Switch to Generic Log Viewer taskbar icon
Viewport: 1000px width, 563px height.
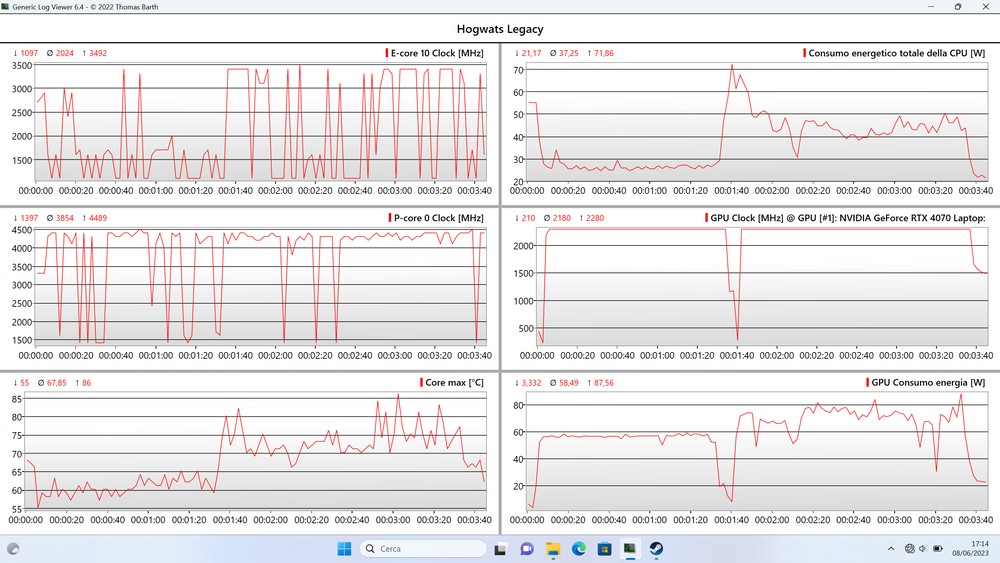[x=630, y=548]
